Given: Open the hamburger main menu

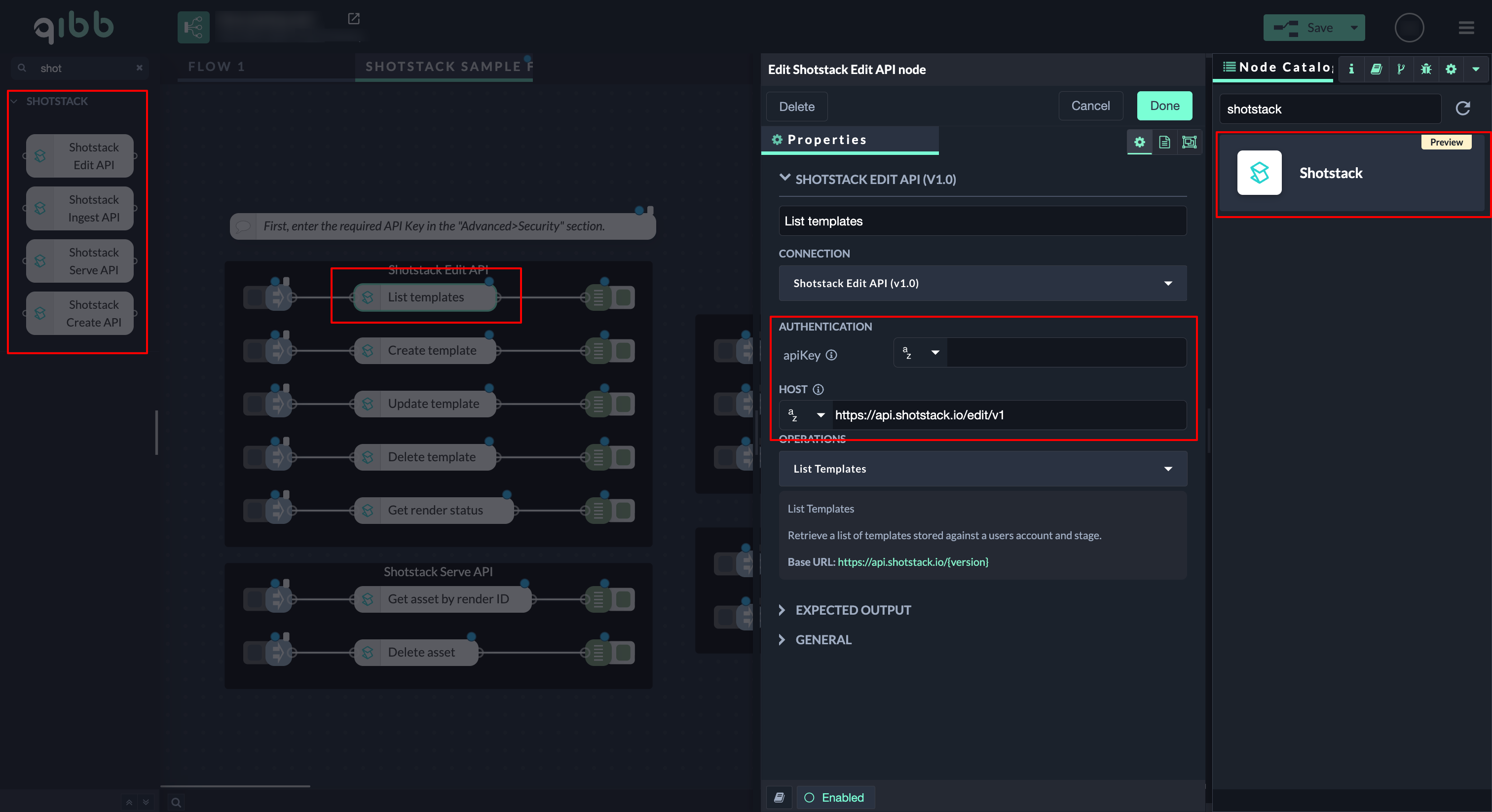Looking at the screenshot, I should pyautogui.click(x=1466, y=28).
